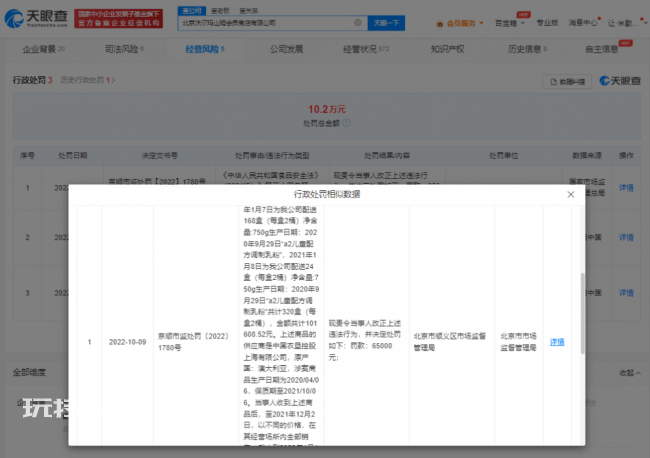Click 北京市顺义区市场监督管理局 in dialog
This screenshot has width=650, height=458.
coord(449,342)
